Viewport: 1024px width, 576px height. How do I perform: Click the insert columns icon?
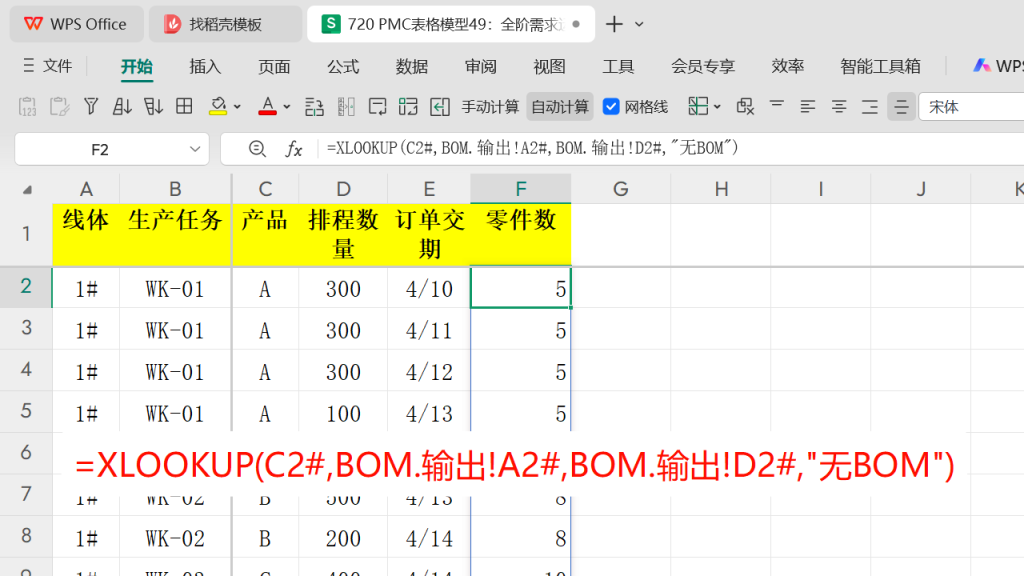(346, 106)
